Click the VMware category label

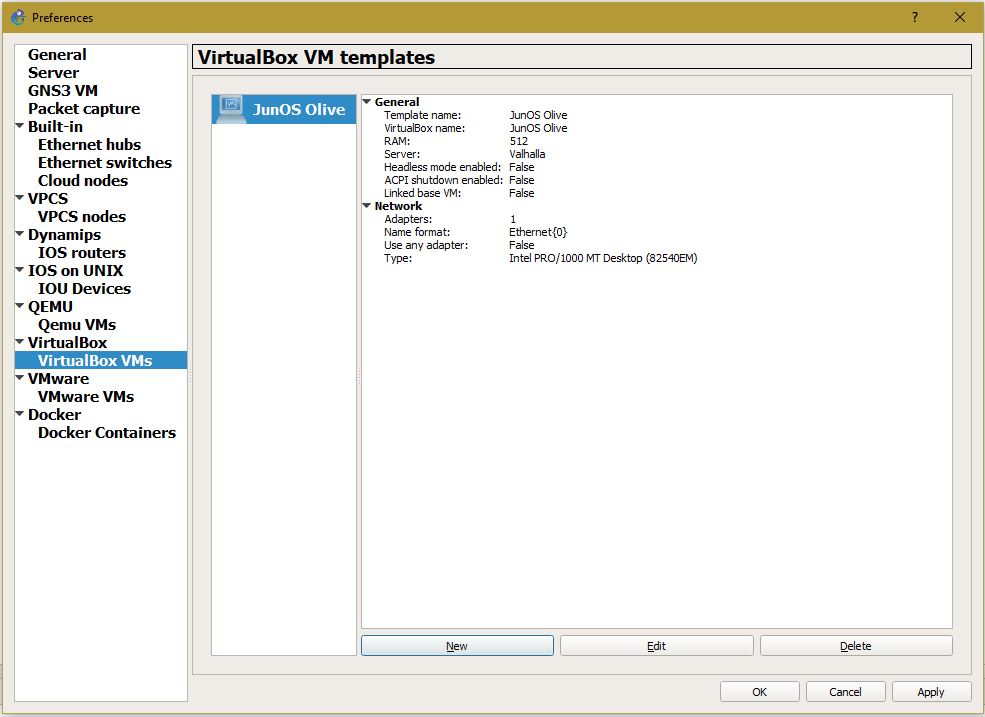(58, 379)
